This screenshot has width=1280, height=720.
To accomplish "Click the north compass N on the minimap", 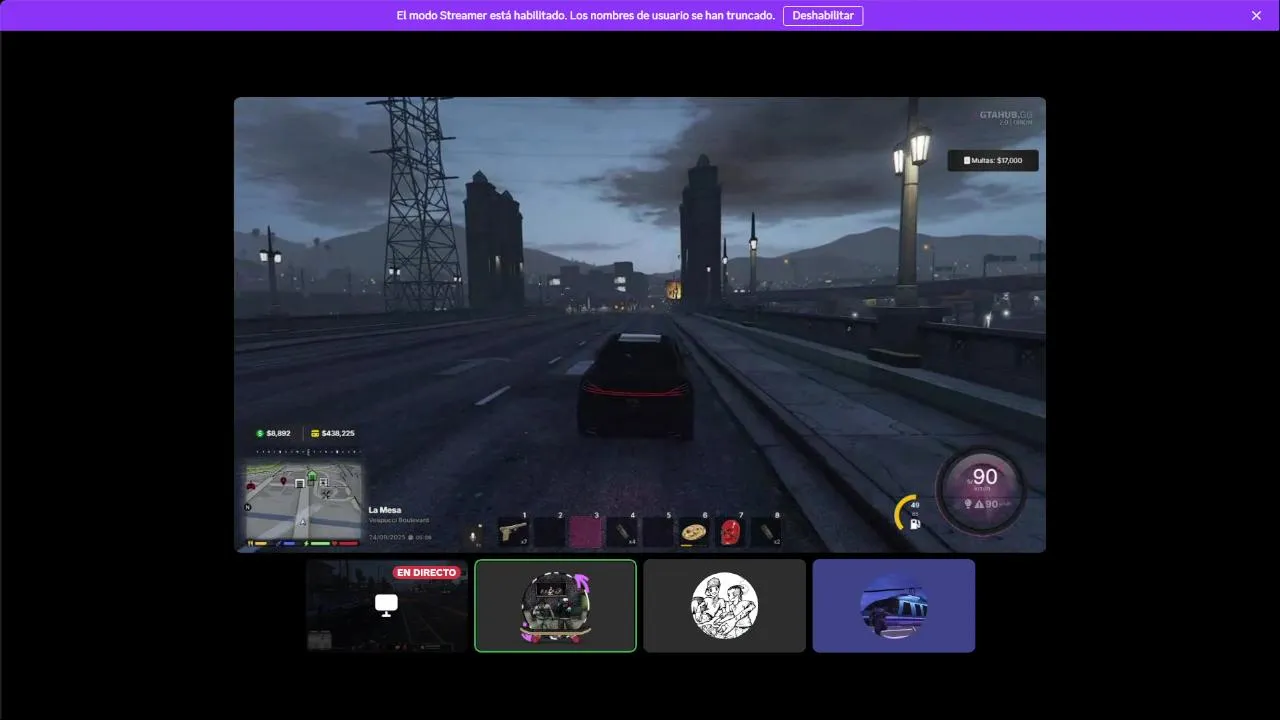I will click(x=247, y=507).
